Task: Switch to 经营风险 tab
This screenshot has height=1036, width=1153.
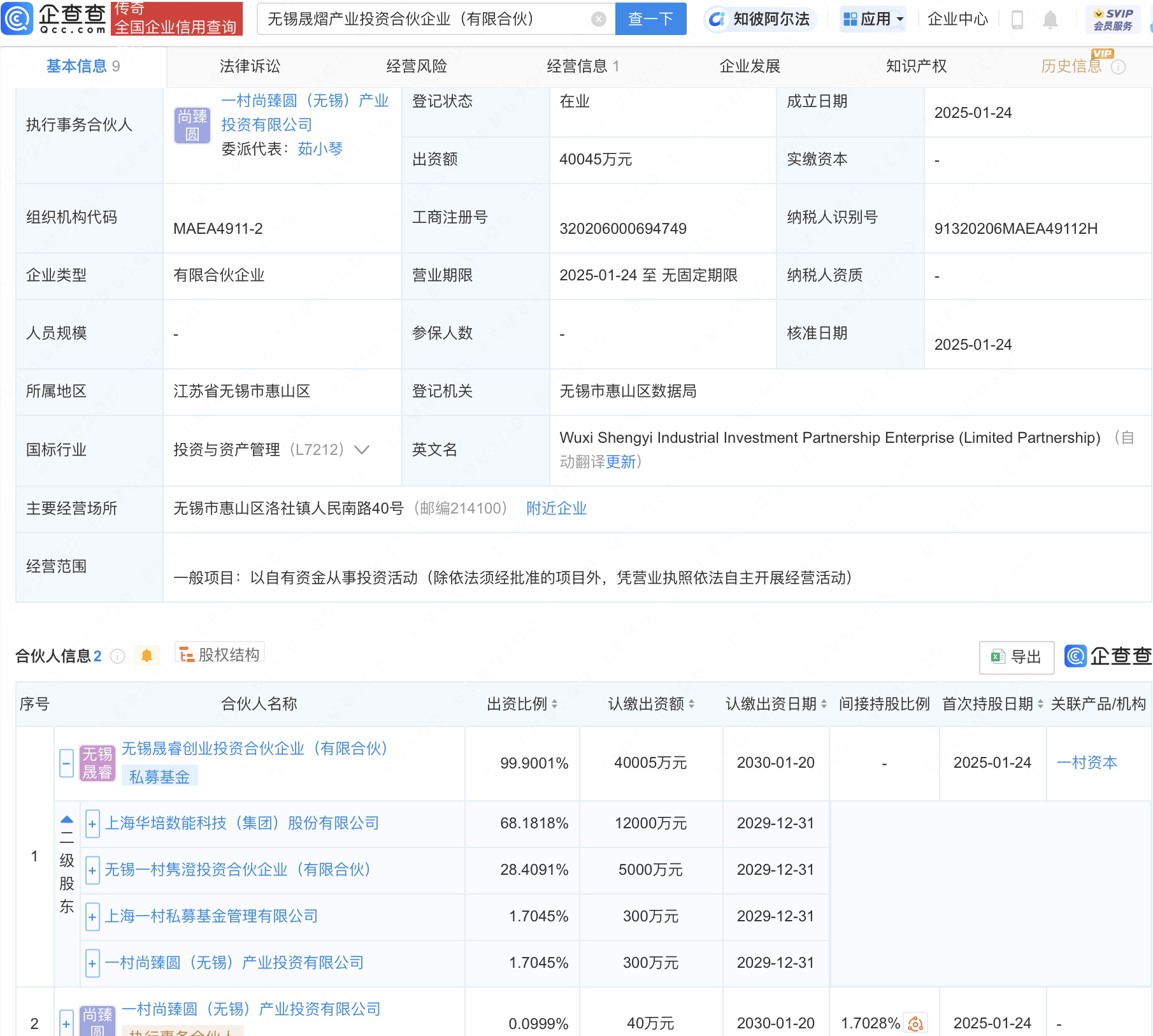Action: [x=417, y=66]
